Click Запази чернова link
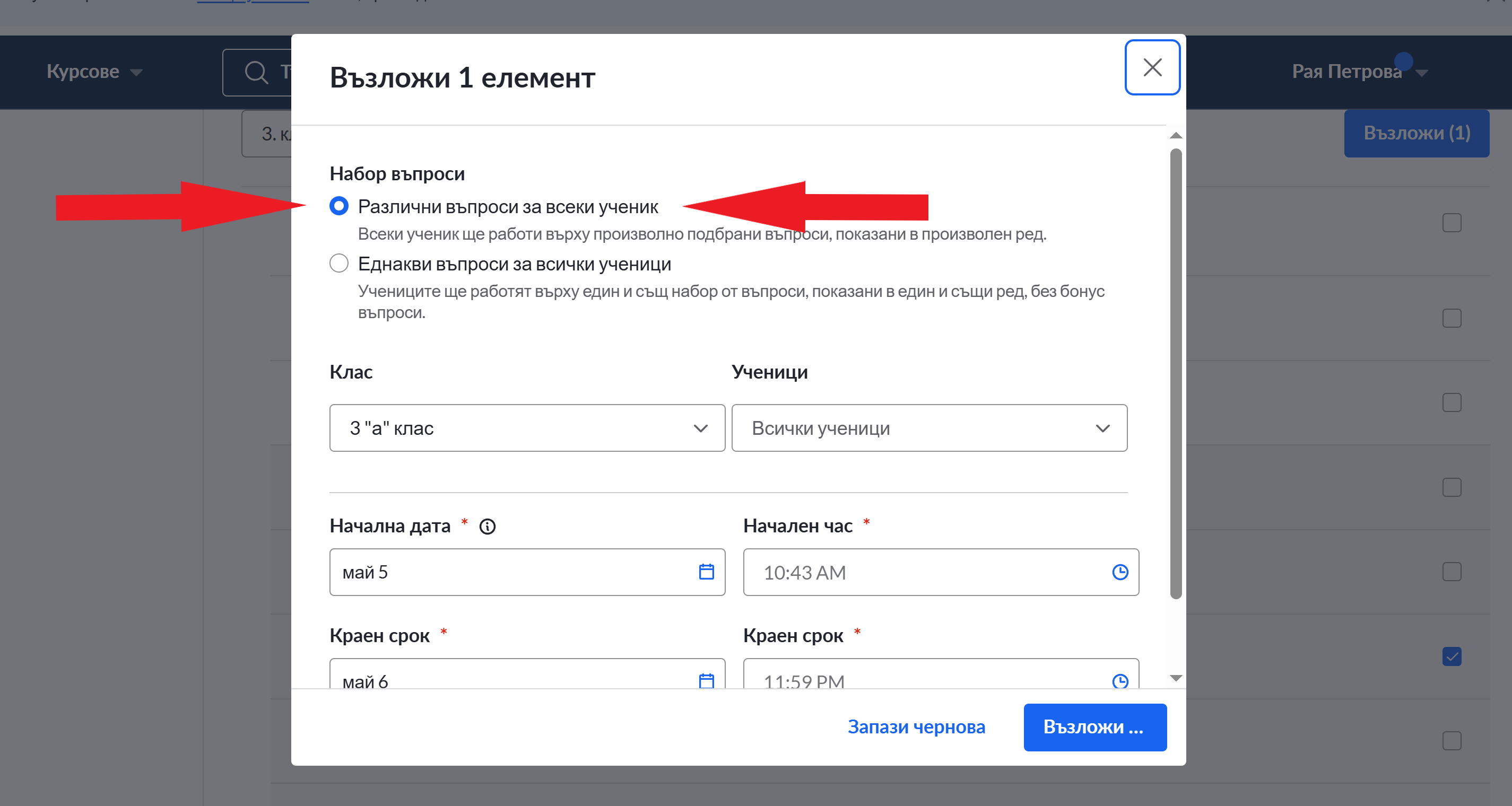1512x806 pixels. click(x=916, y=726)
